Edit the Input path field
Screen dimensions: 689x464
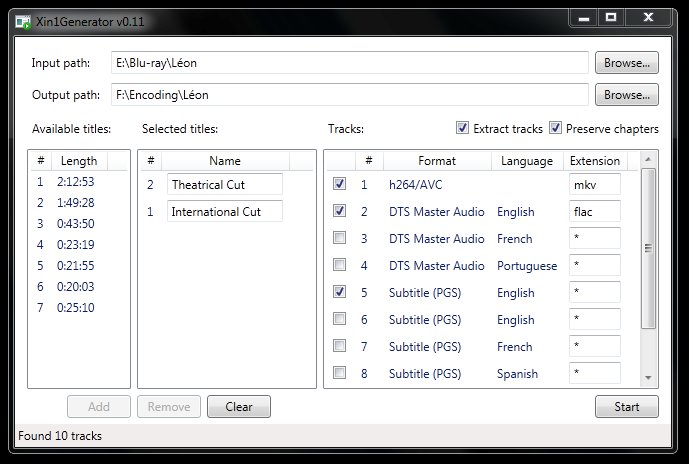349,63
